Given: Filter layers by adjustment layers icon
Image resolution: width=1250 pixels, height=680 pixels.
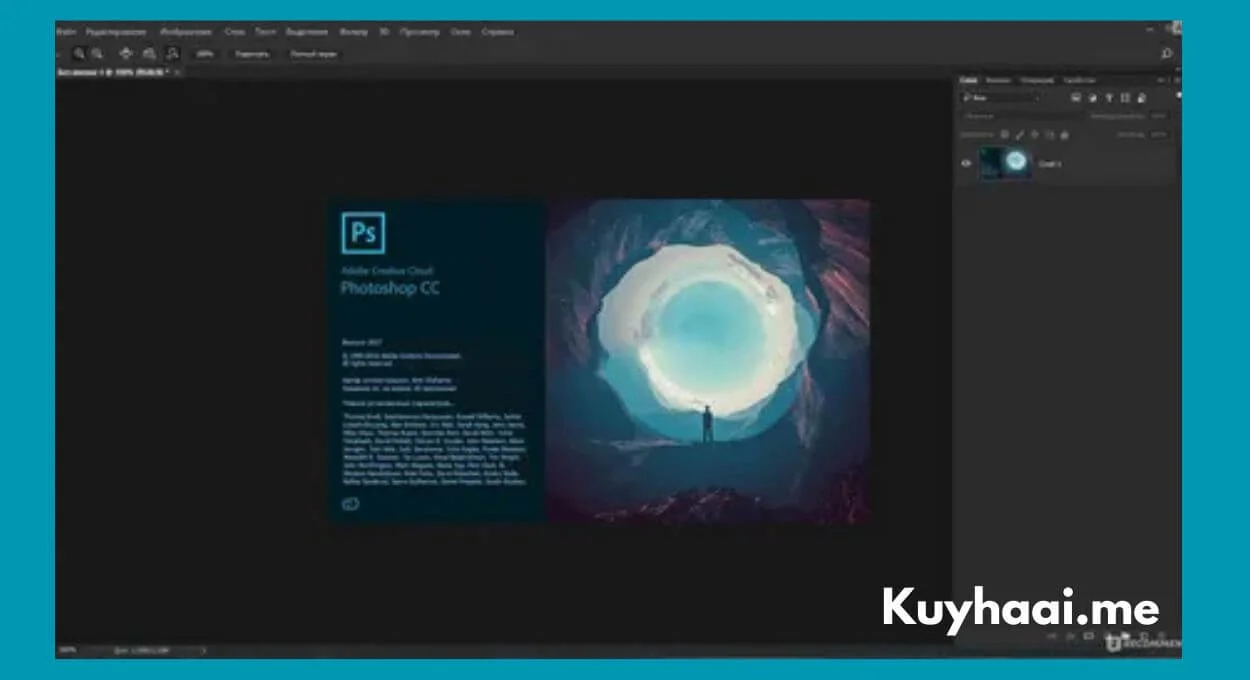Looking at the screenshot, I should pos(1092,98).
